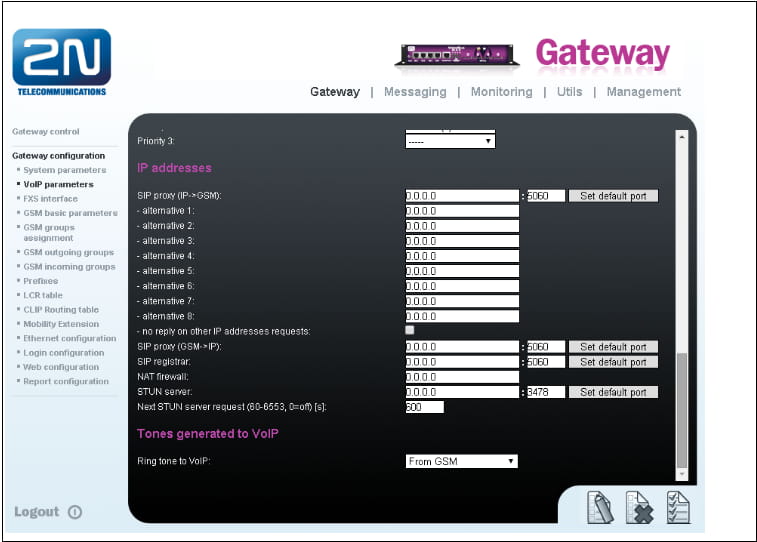
Task: Open GSM basic parameters
Action: [70, 213]
